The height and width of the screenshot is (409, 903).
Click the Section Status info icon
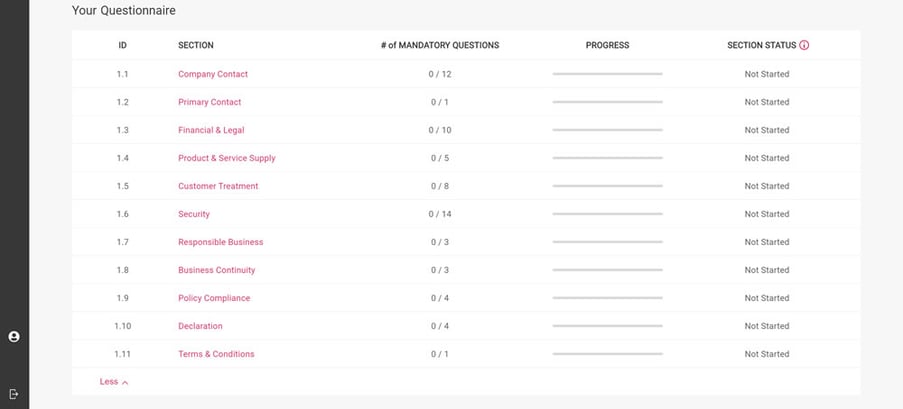tap(804, 45)
